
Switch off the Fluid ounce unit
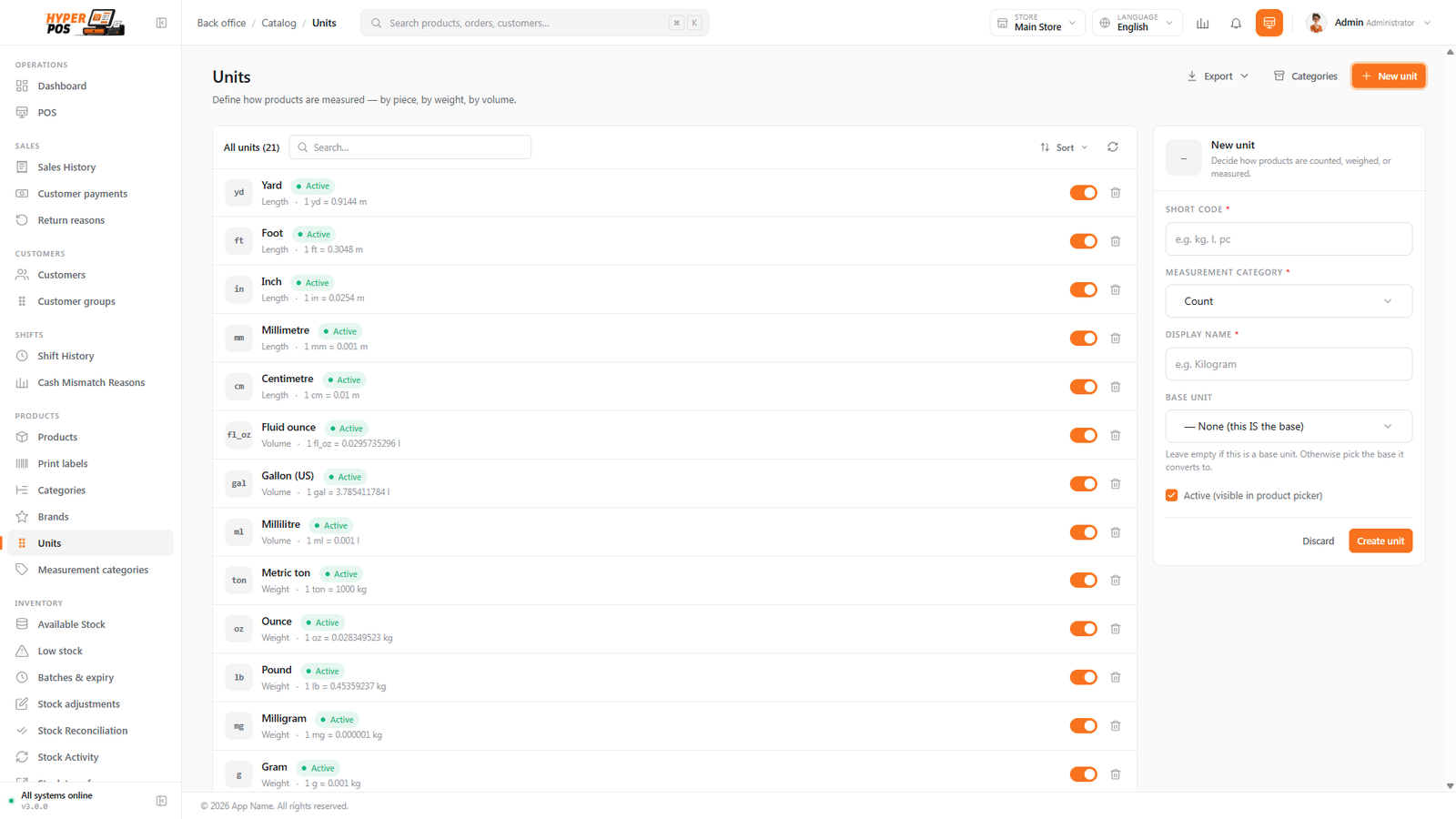click(1083, 435)
